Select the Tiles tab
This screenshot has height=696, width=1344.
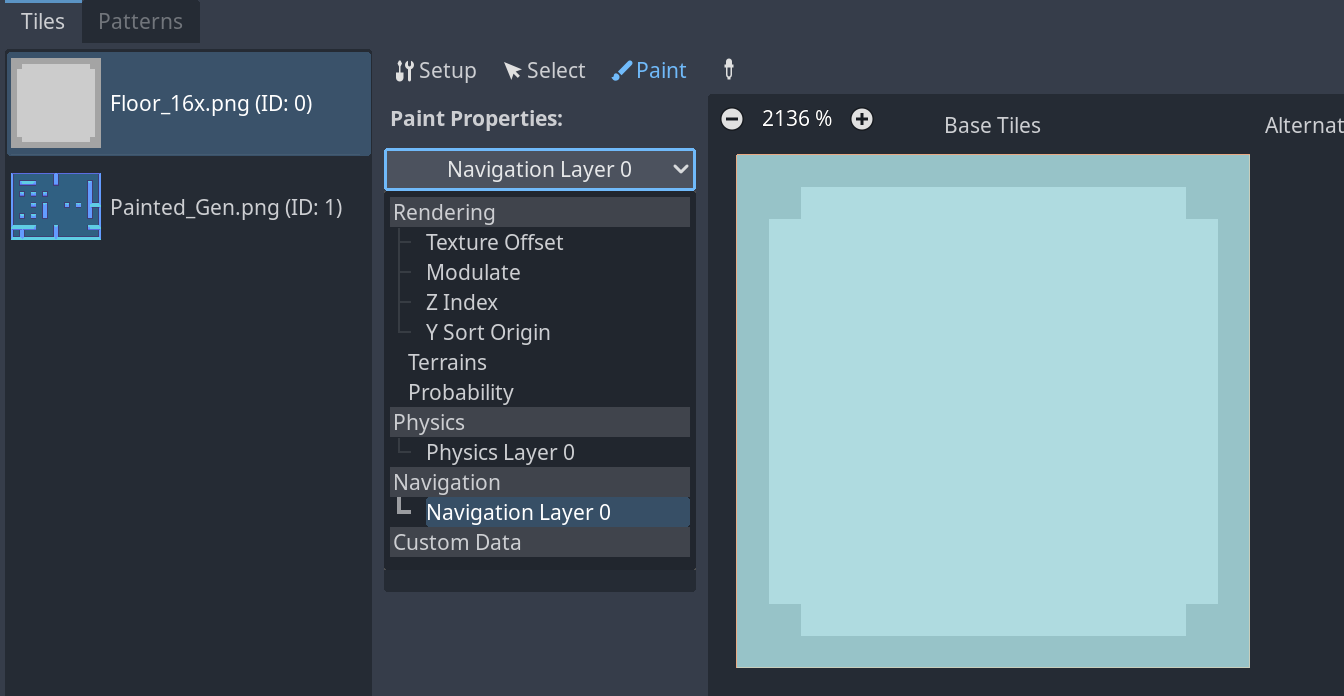[x=41, y=20]
